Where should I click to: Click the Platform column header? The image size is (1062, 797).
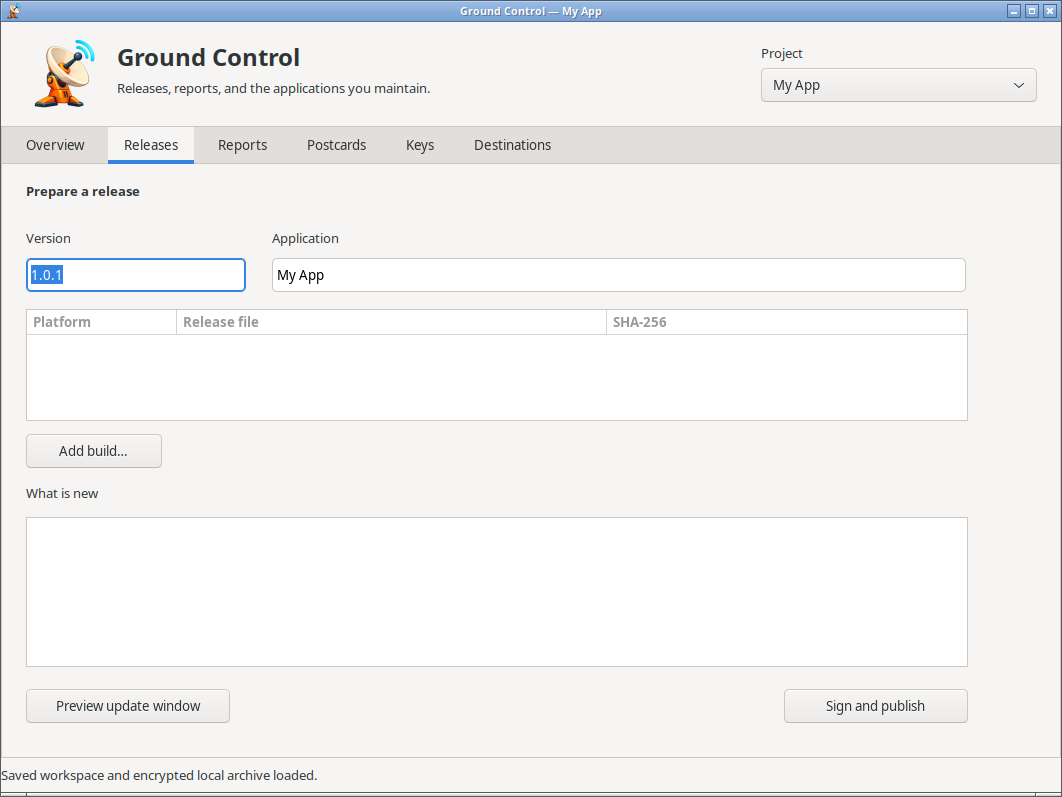coord(102,322)
